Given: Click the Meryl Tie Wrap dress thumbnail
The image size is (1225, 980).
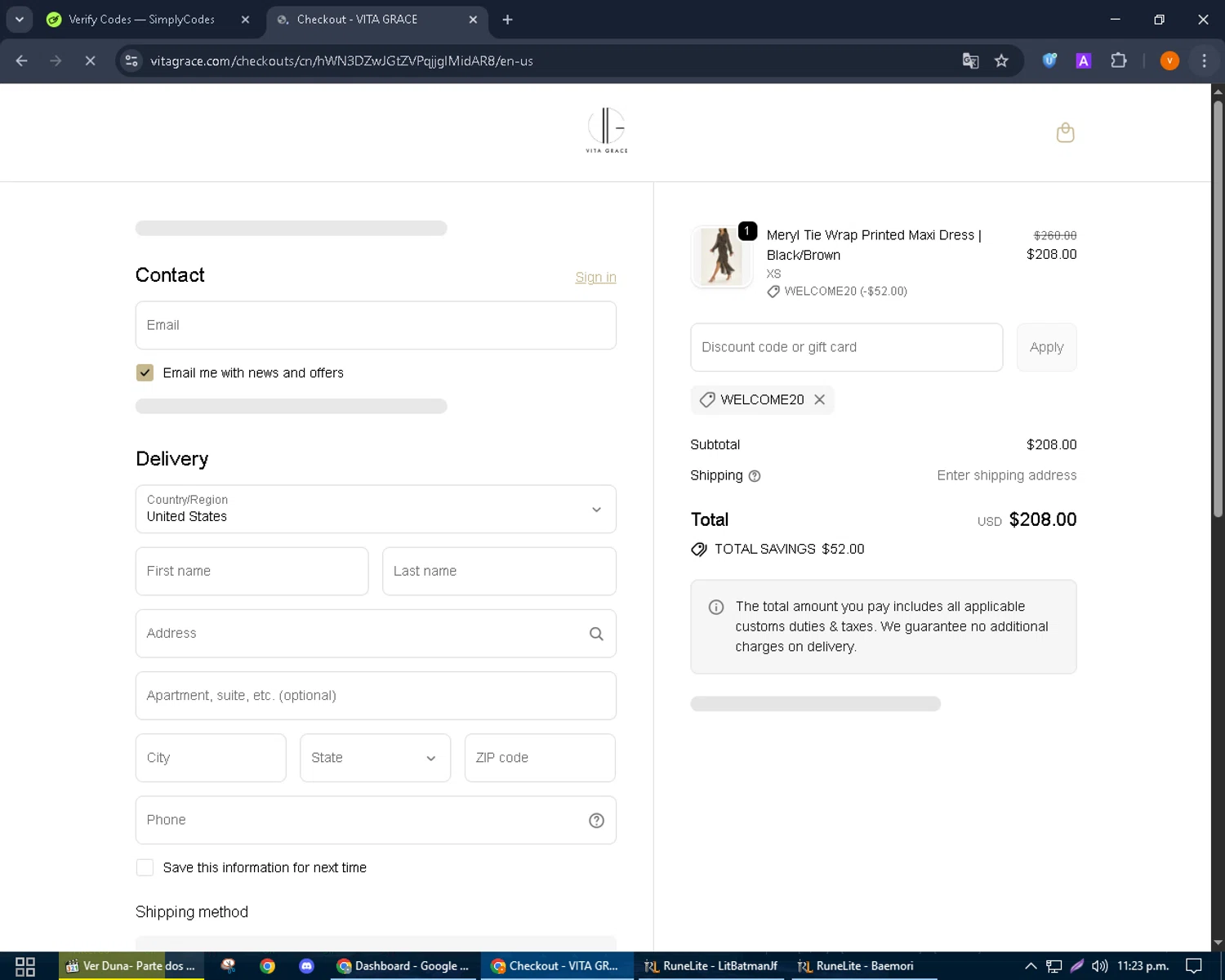Looking at the screenshot, I should click(x=721, y=256).
